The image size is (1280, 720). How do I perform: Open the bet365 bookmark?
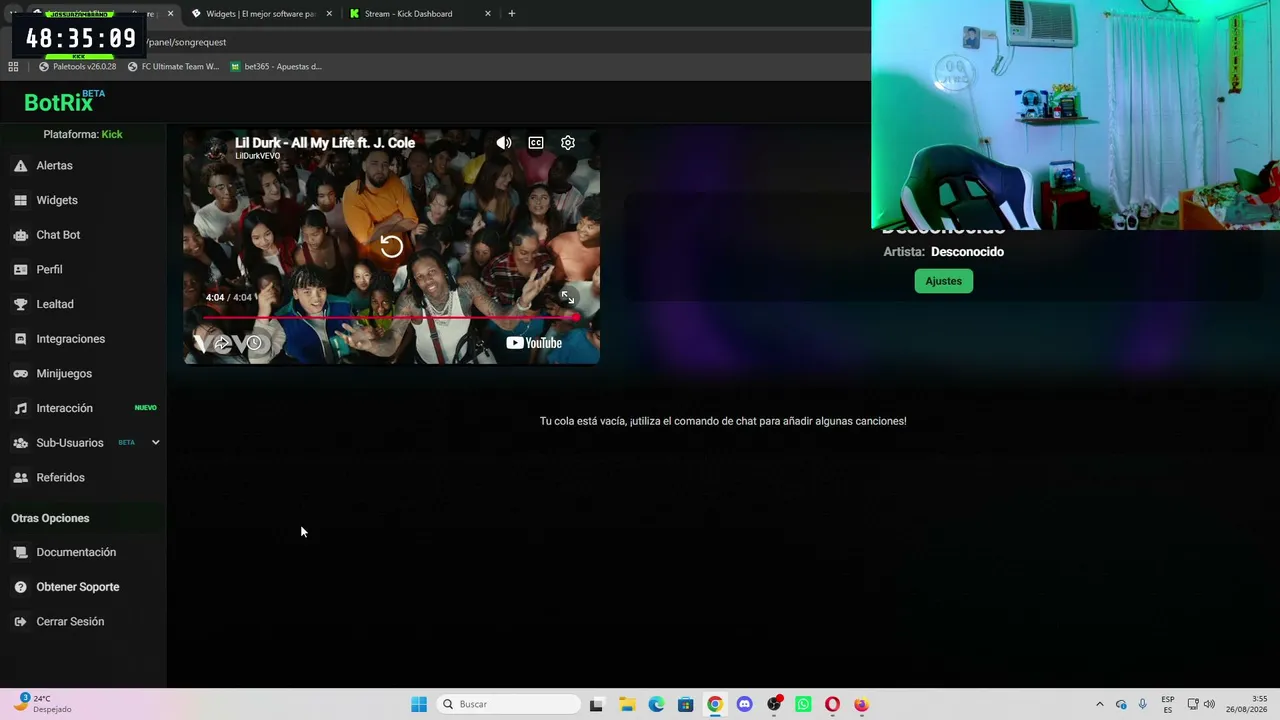pos(276,67)
